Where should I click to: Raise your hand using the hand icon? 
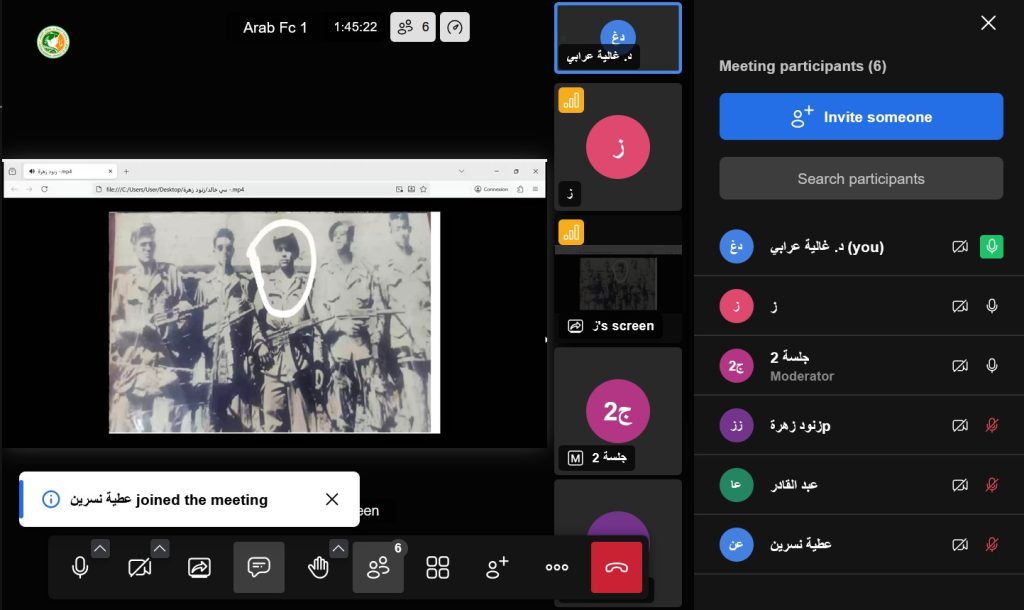pyautogui.click(x=318, y=567)
